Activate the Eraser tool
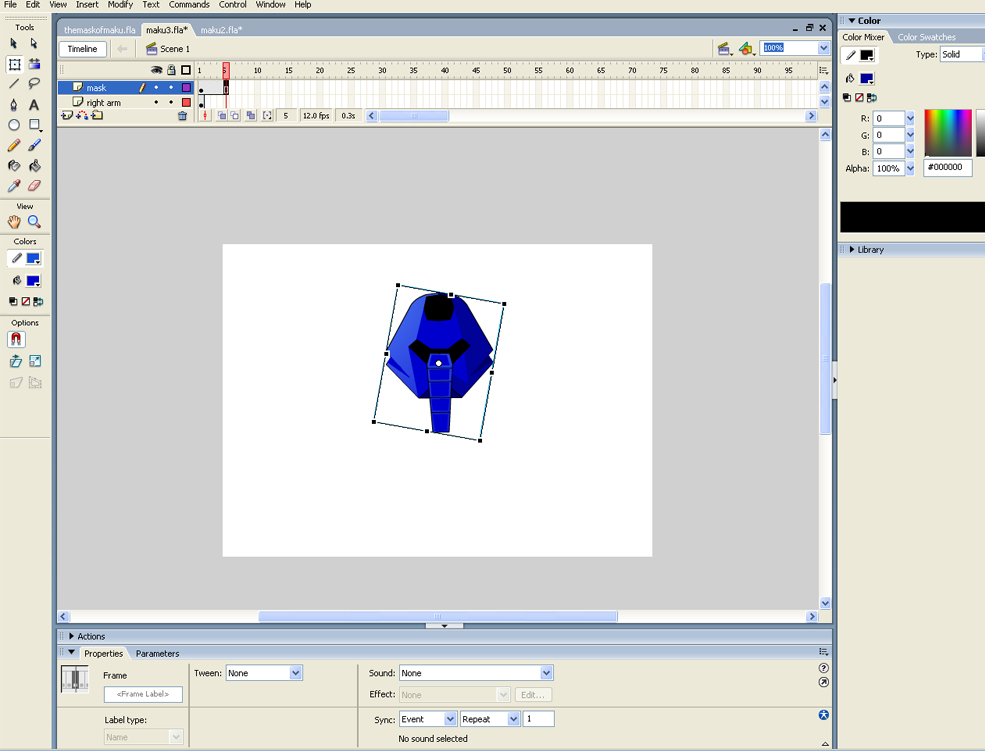The image size is (985, 751). tap(34, 186)
